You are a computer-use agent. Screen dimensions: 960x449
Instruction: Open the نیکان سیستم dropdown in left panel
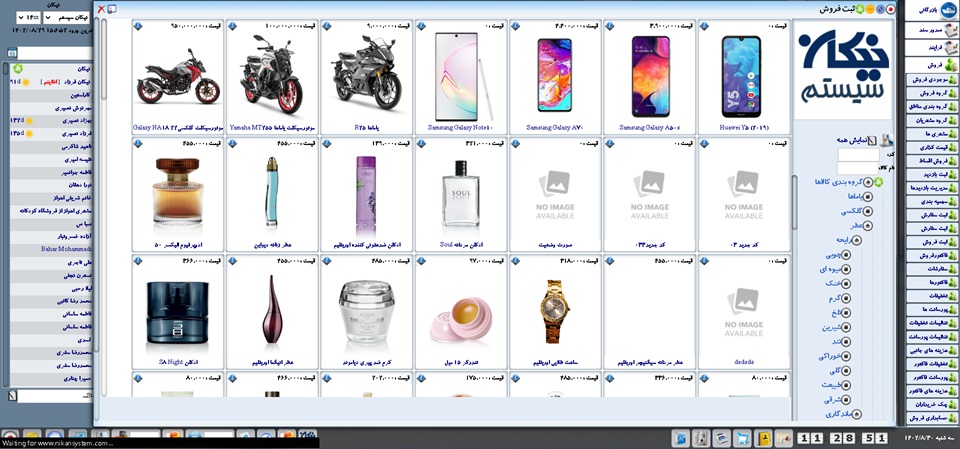click(66, 17)
